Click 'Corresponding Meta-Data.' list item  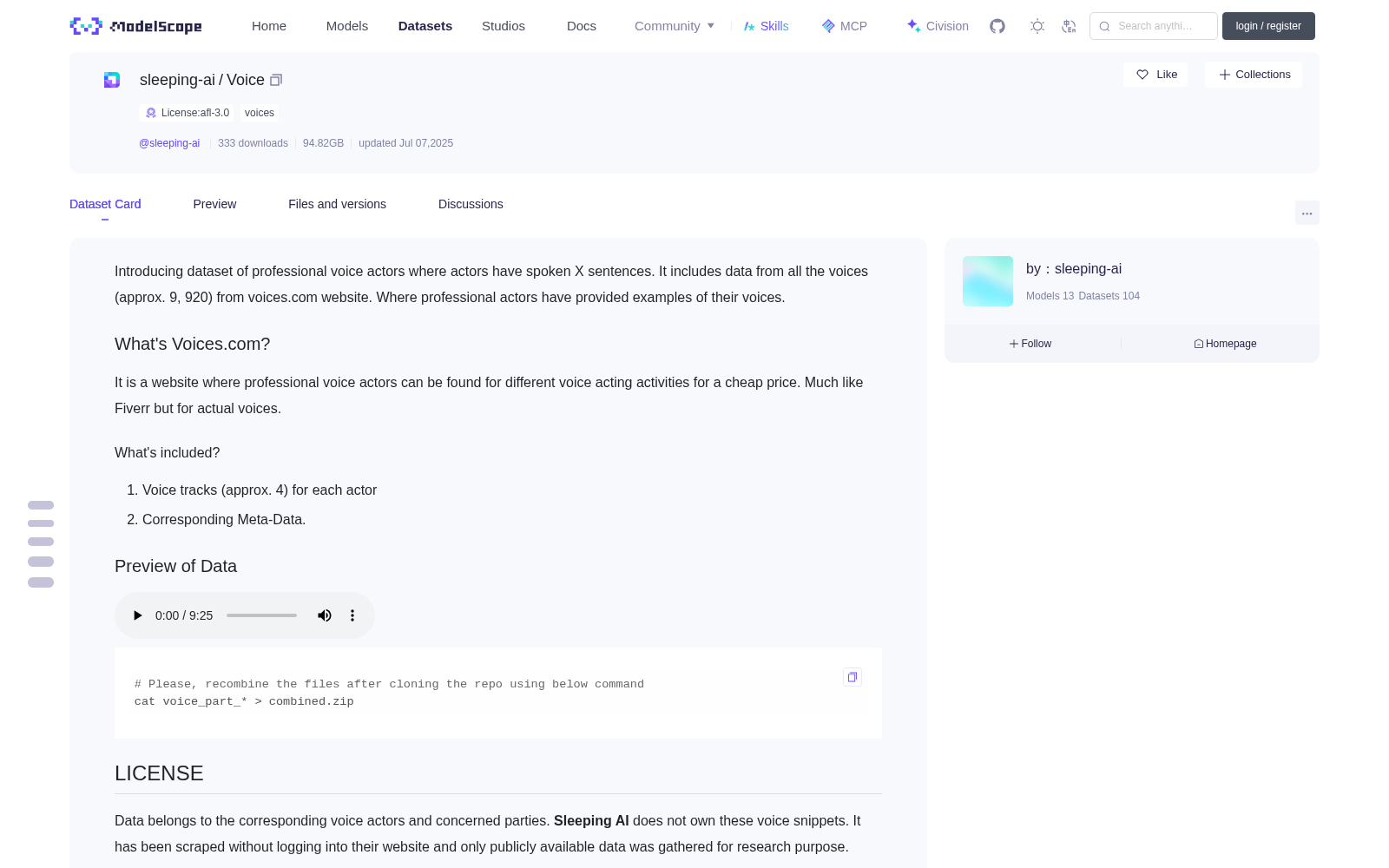tap(224, 519)
